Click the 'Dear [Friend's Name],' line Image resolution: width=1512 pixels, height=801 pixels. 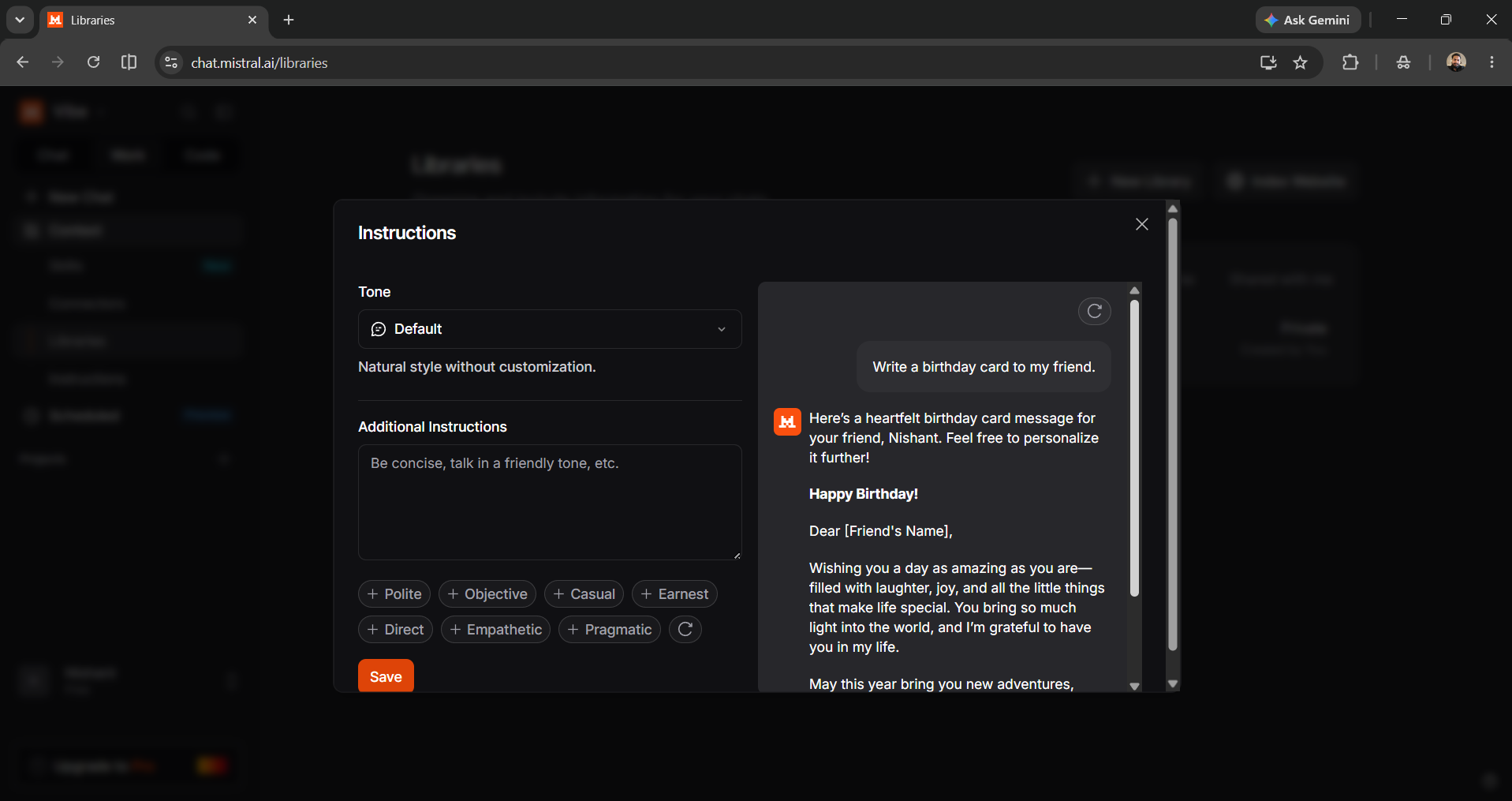(881, 531)
